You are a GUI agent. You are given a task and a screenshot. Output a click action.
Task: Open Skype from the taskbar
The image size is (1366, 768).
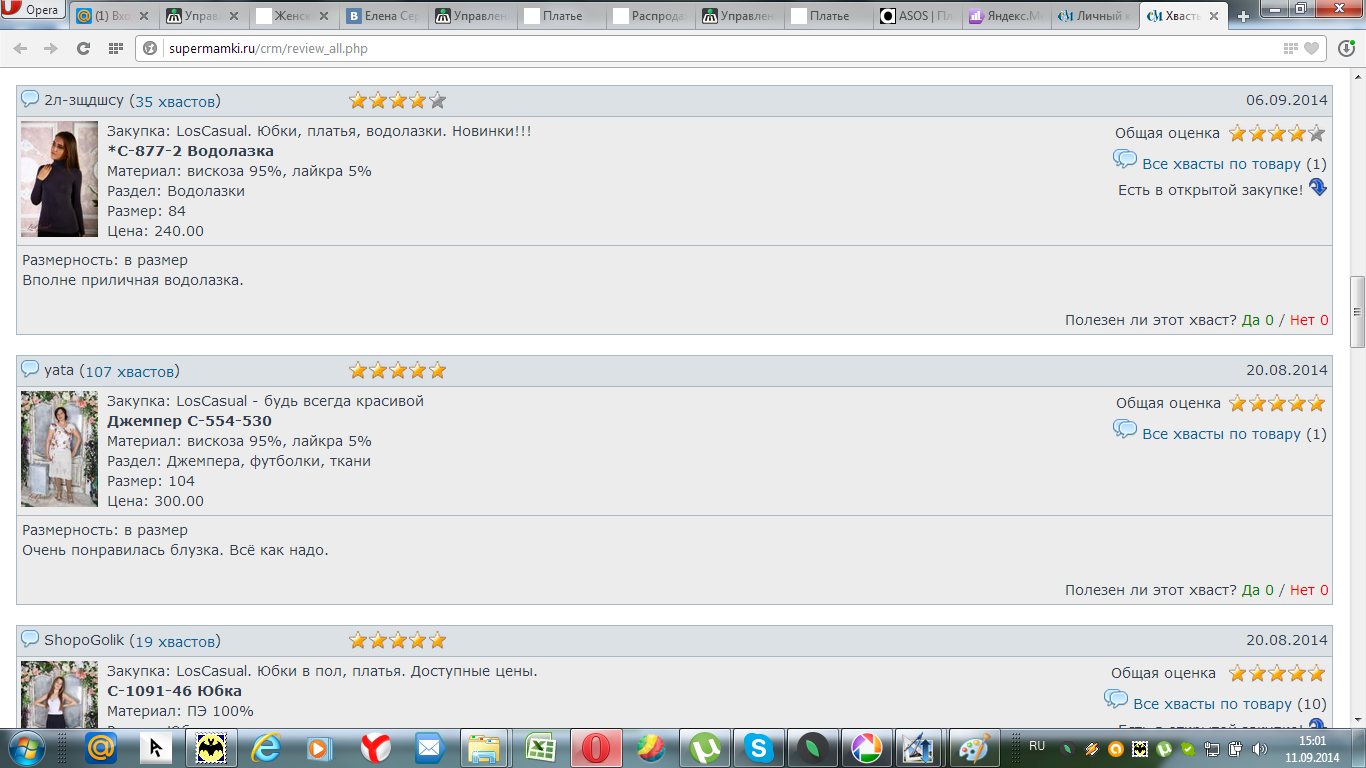(759, 747)
